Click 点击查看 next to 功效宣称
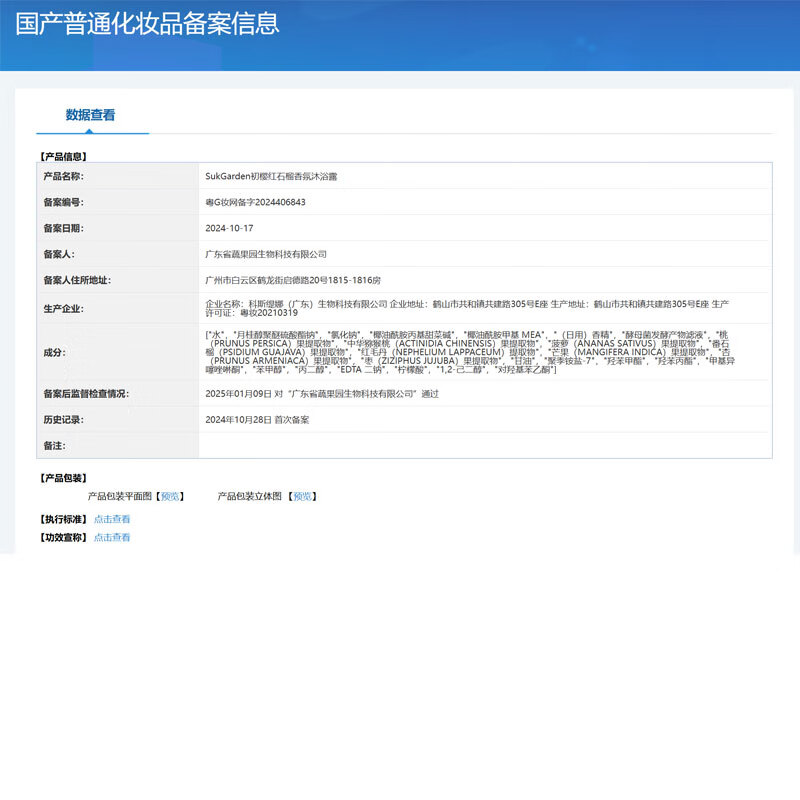 pos(113,537)
